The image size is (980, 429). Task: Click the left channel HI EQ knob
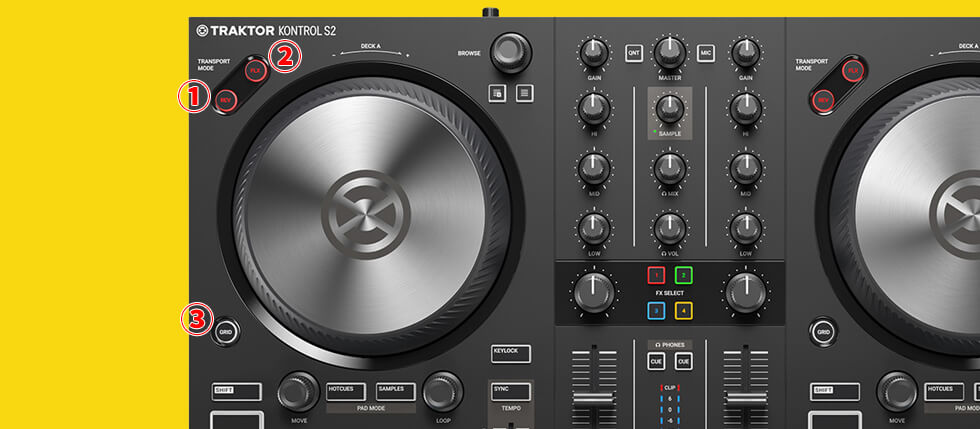tap(594, 109)
